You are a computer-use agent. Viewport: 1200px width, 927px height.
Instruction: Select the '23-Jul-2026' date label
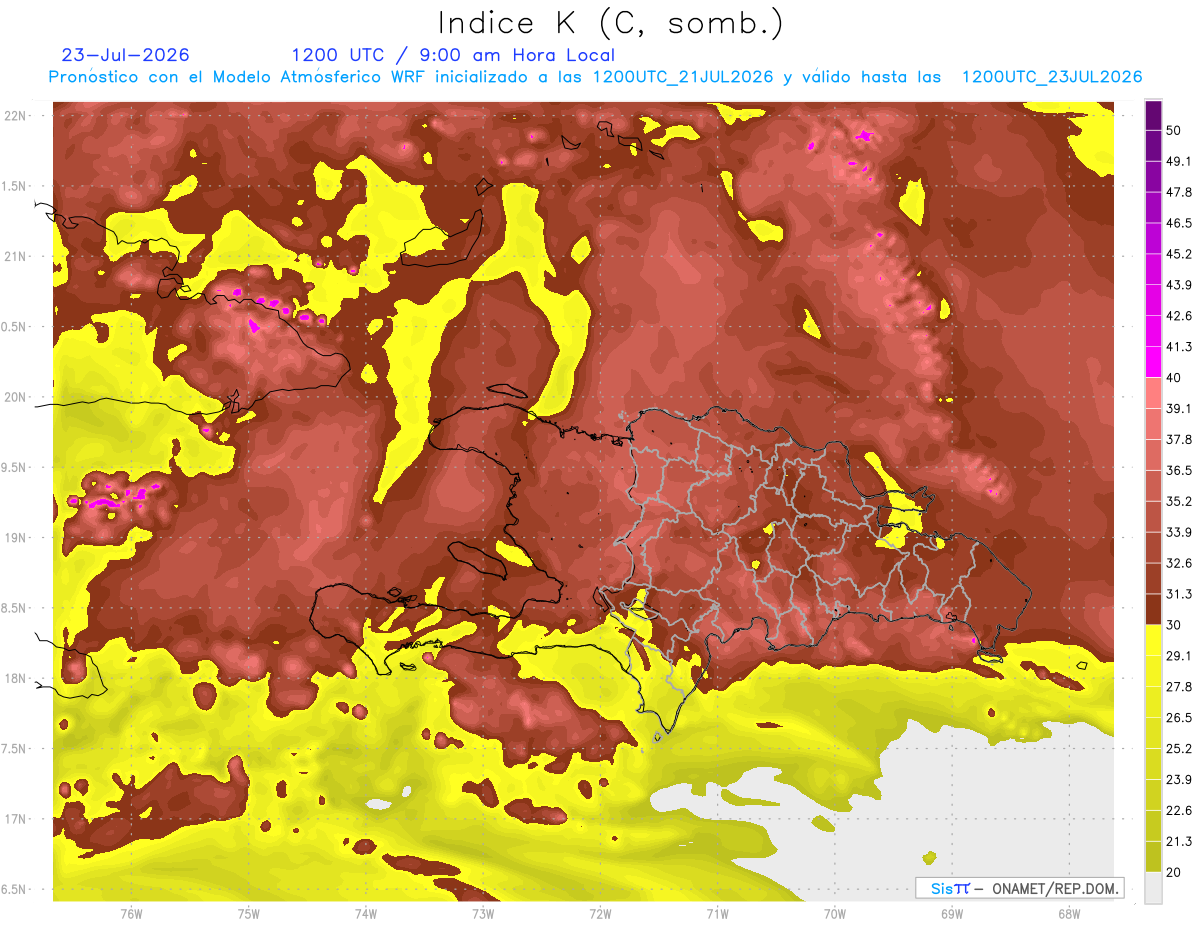coord(125,55)
